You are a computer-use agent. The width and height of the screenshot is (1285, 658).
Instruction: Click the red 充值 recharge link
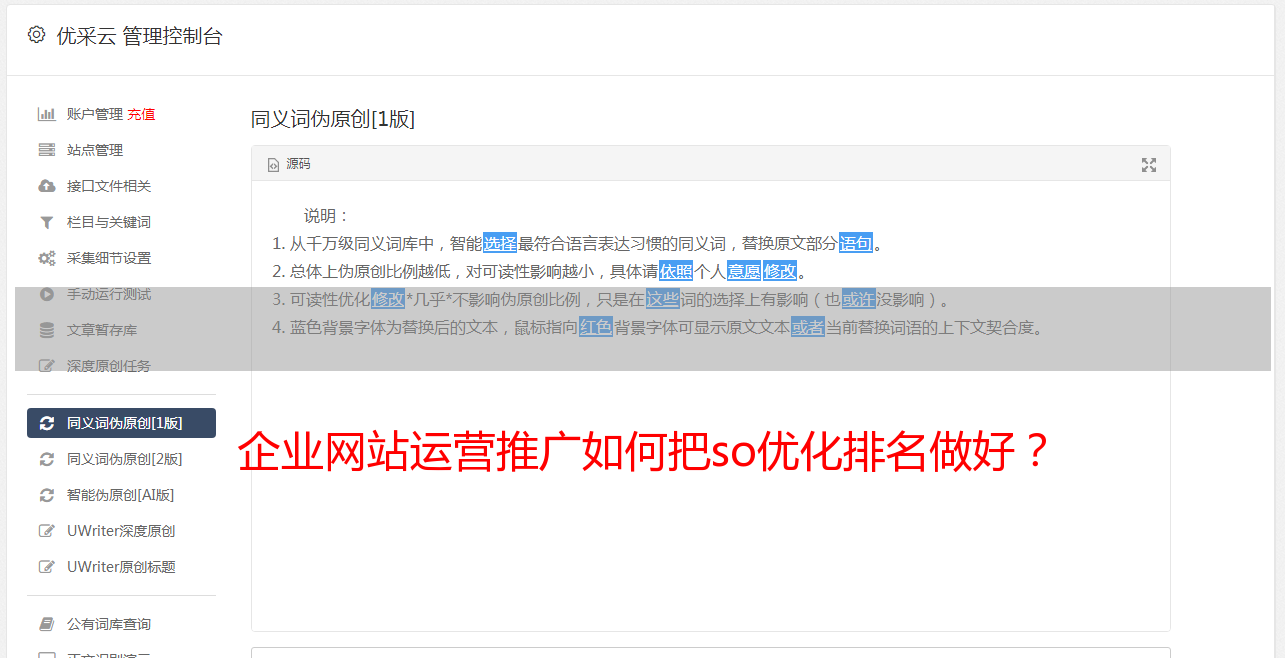[141, 114]
